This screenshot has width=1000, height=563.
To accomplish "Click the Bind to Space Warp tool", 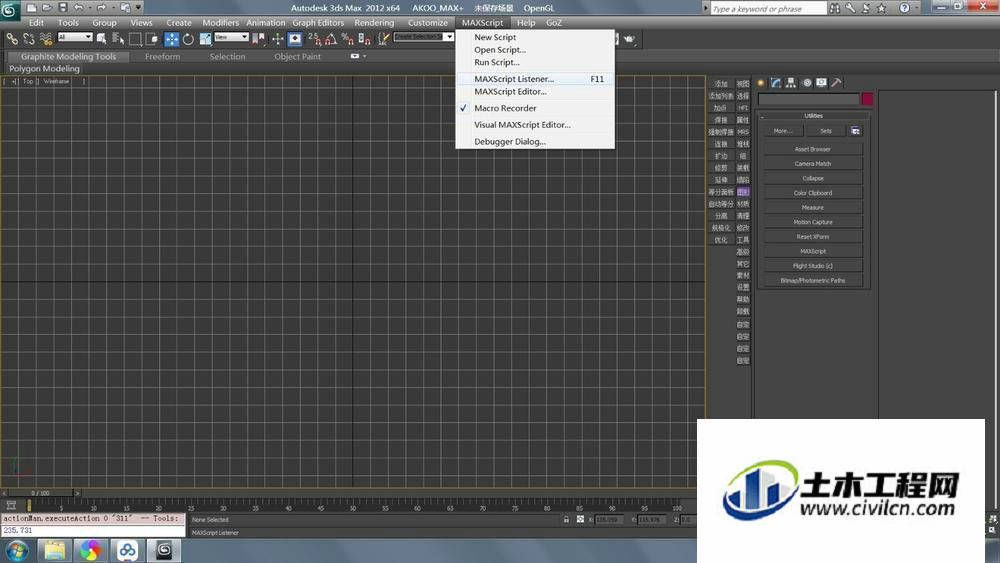I will (45, 39).
